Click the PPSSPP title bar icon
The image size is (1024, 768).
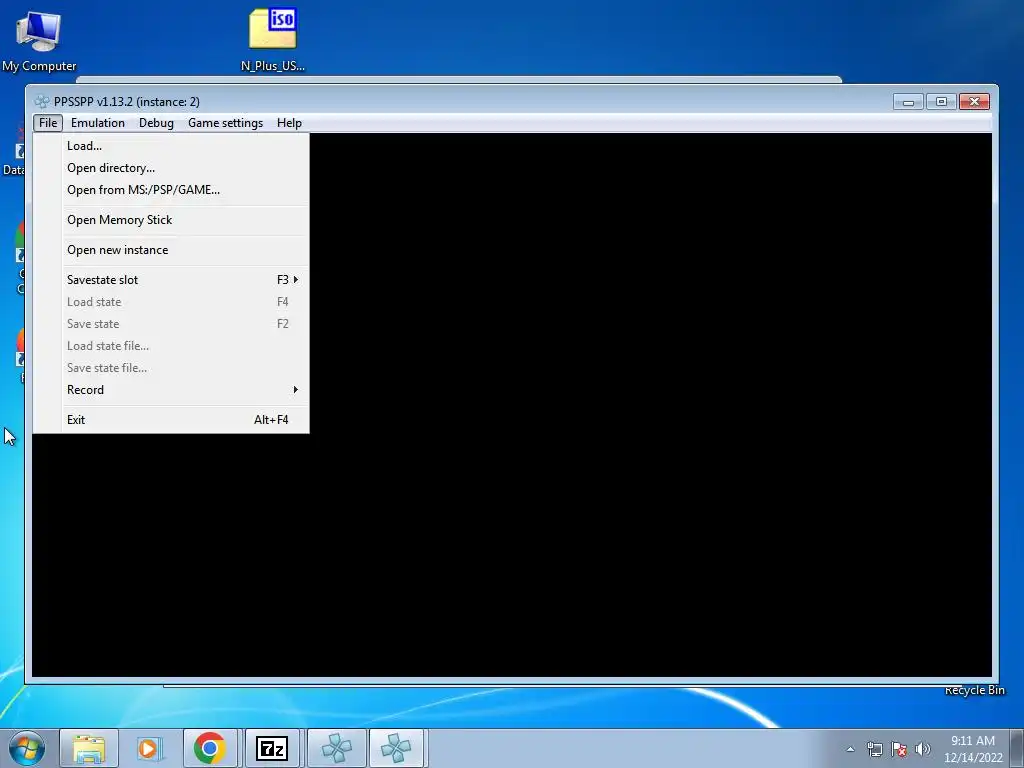point(42,102)
